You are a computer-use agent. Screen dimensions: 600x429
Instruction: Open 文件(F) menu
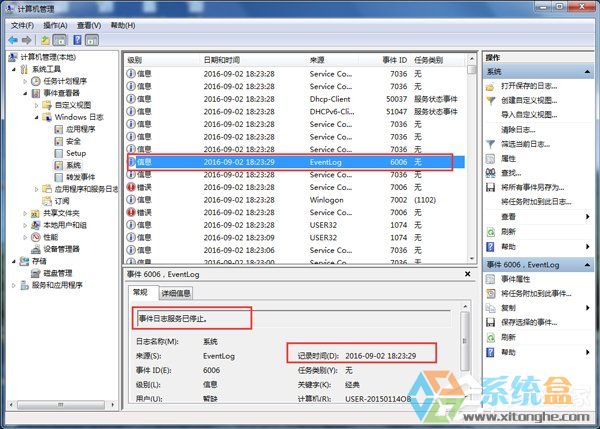click(22, 26)
